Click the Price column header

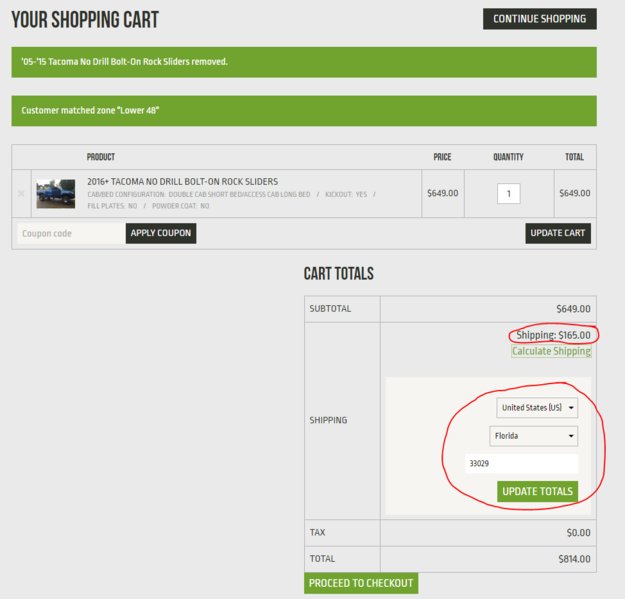tap(442, 157)
